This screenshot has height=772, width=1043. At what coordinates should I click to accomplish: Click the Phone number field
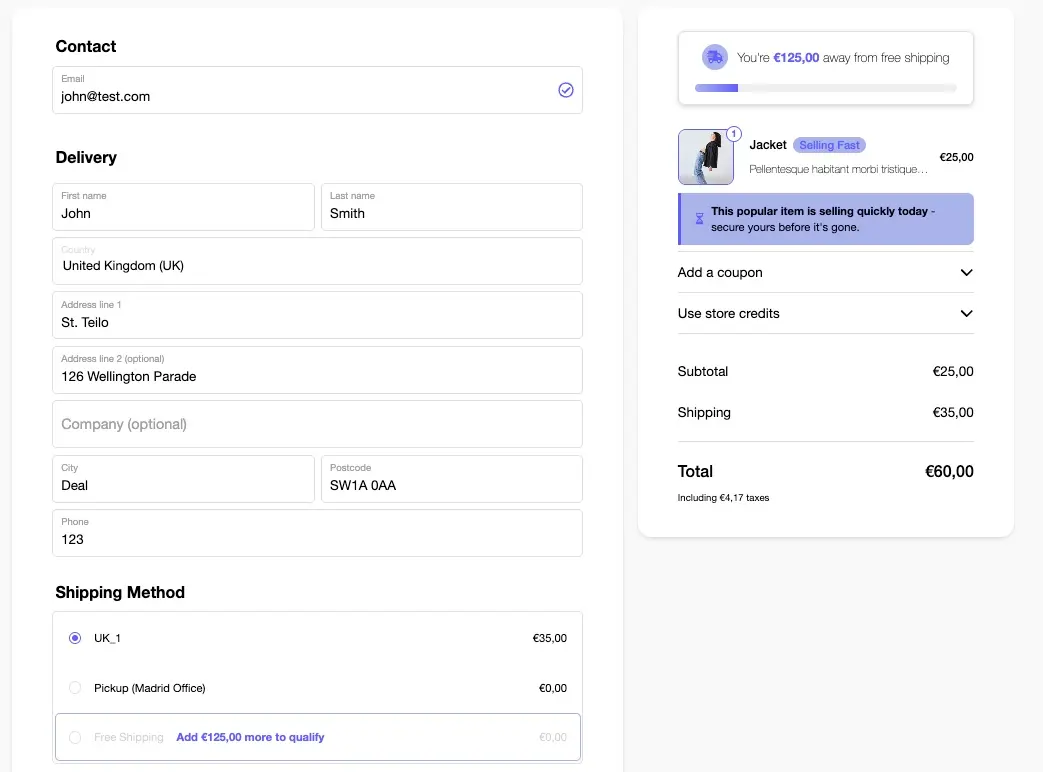coord(317,534)
